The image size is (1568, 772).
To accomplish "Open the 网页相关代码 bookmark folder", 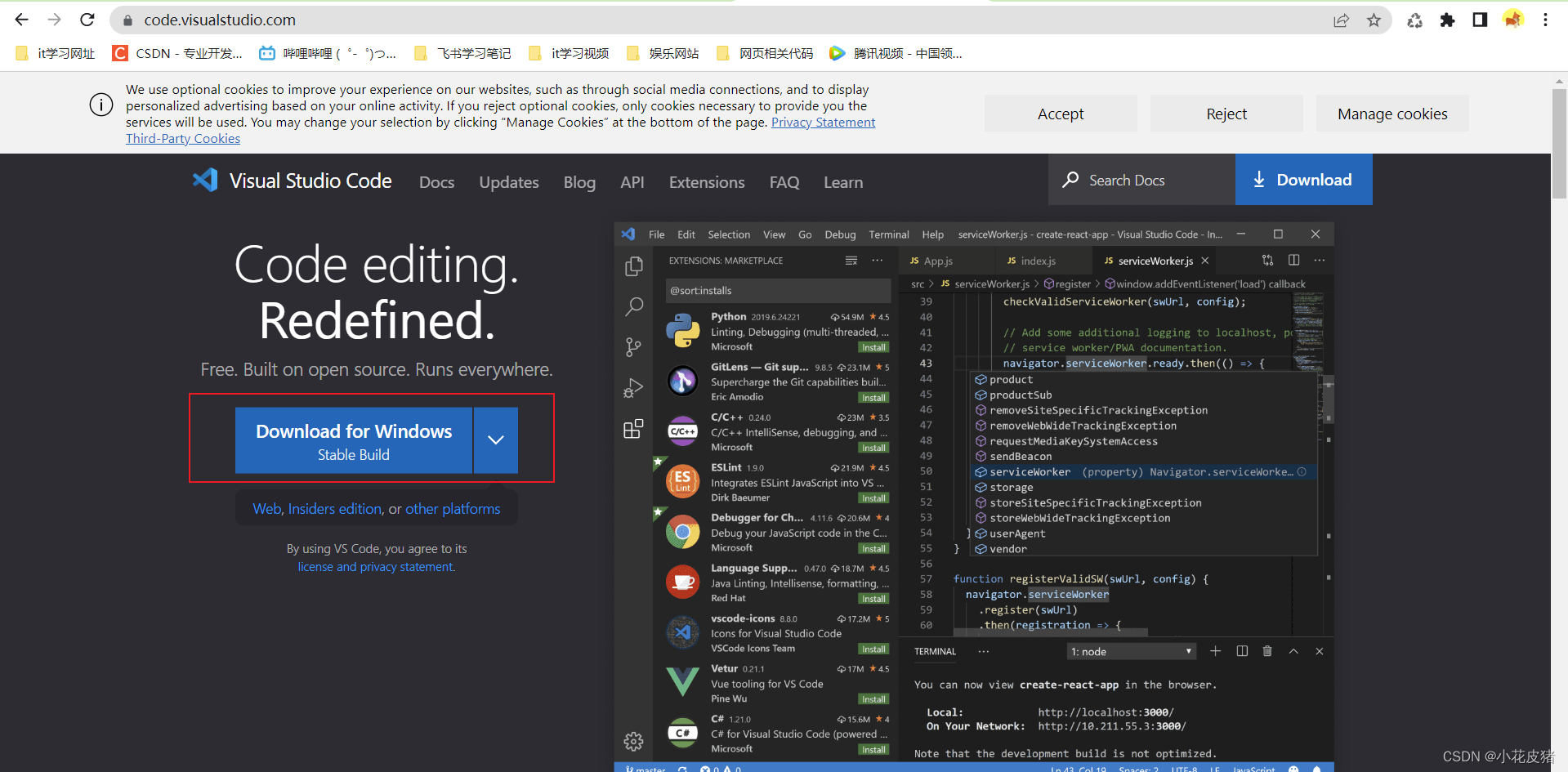I will [x=765, y=53].
